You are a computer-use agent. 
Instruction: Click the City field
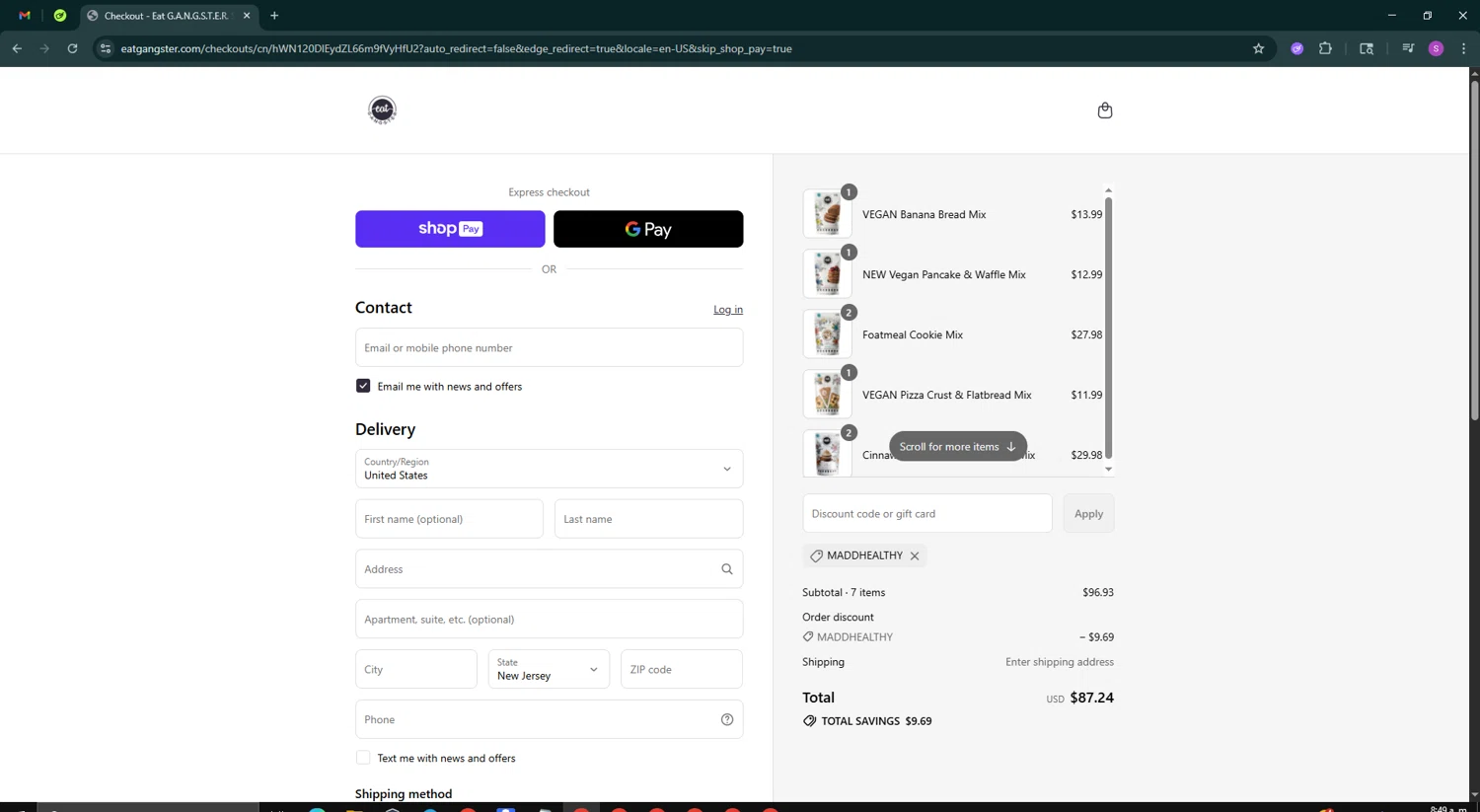(x=415, y=669)
